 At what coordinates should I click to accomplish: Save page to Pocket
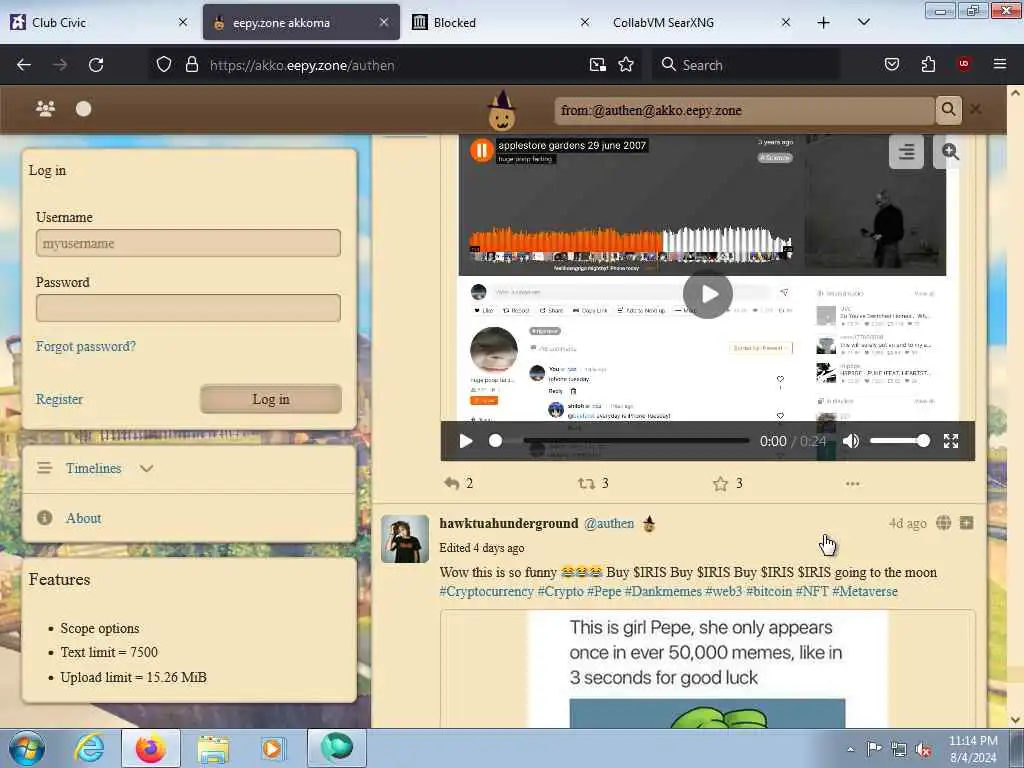click(892, 65)
